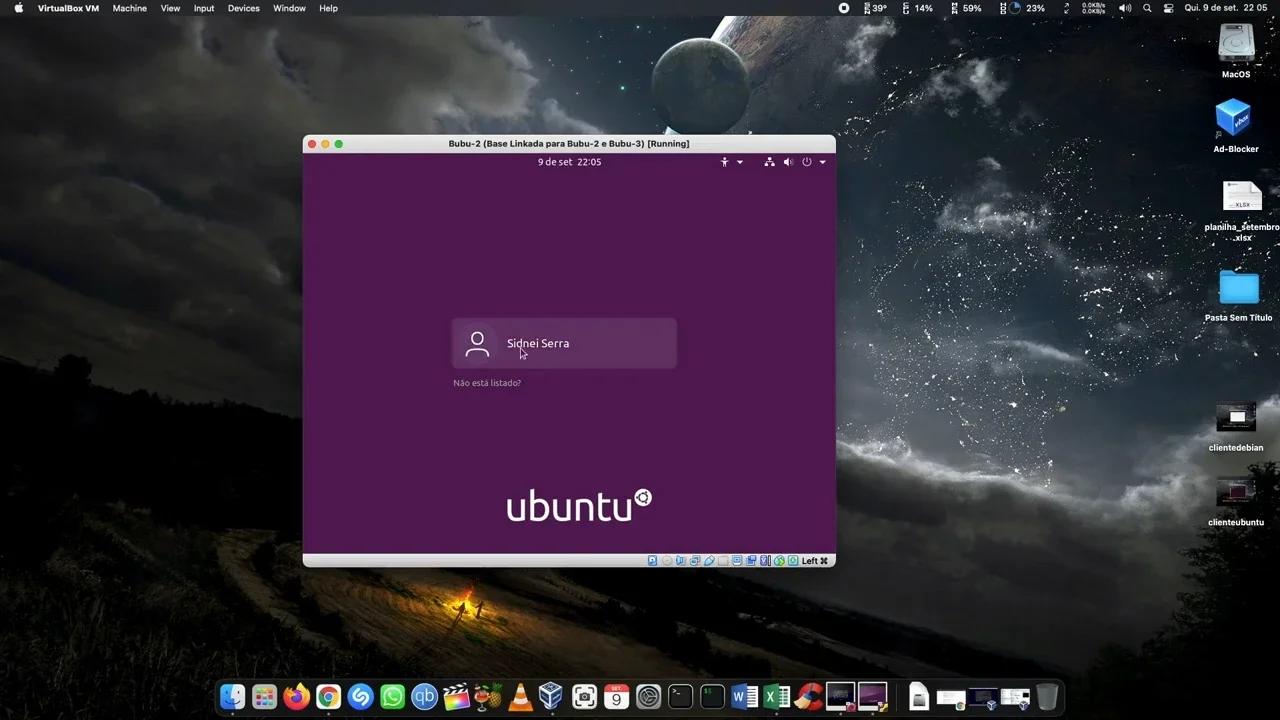Open Calendar from the Dock
Screen dimensions: 1280x720
[617, 696]
